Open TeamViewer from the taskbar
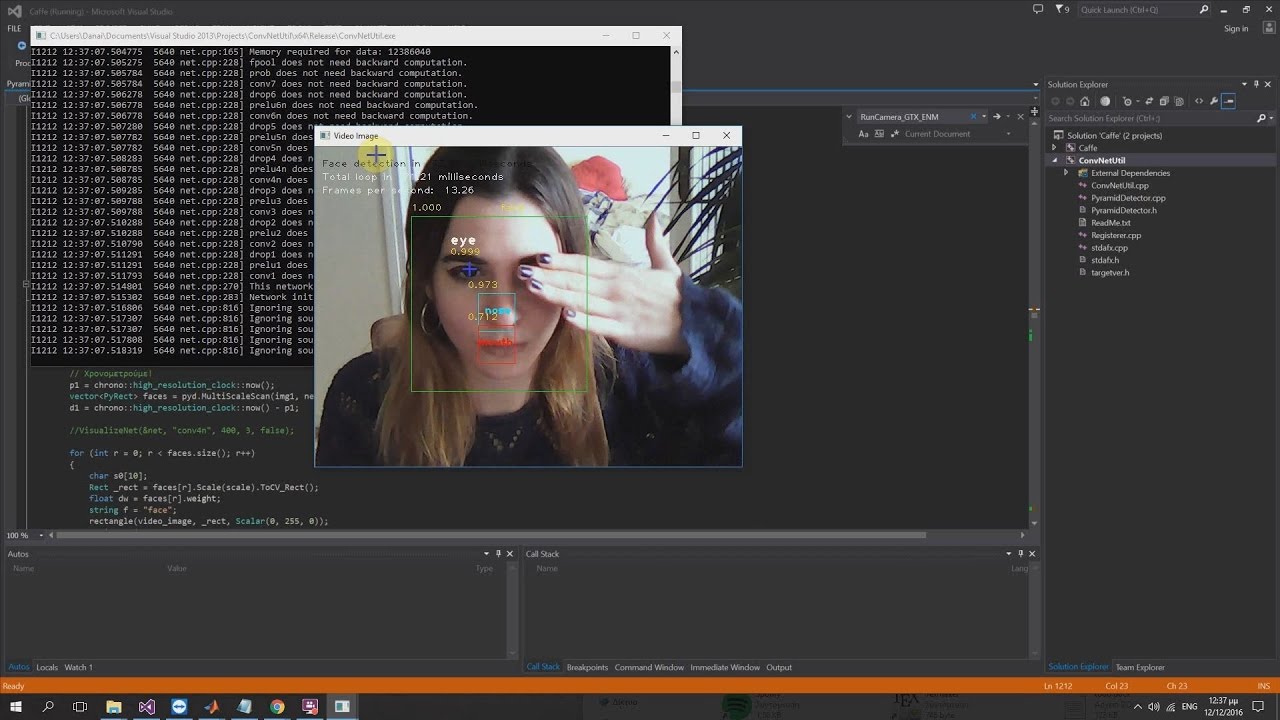Screen dimensions: 1280x720 pyautogui.click(x=179, y=706)
